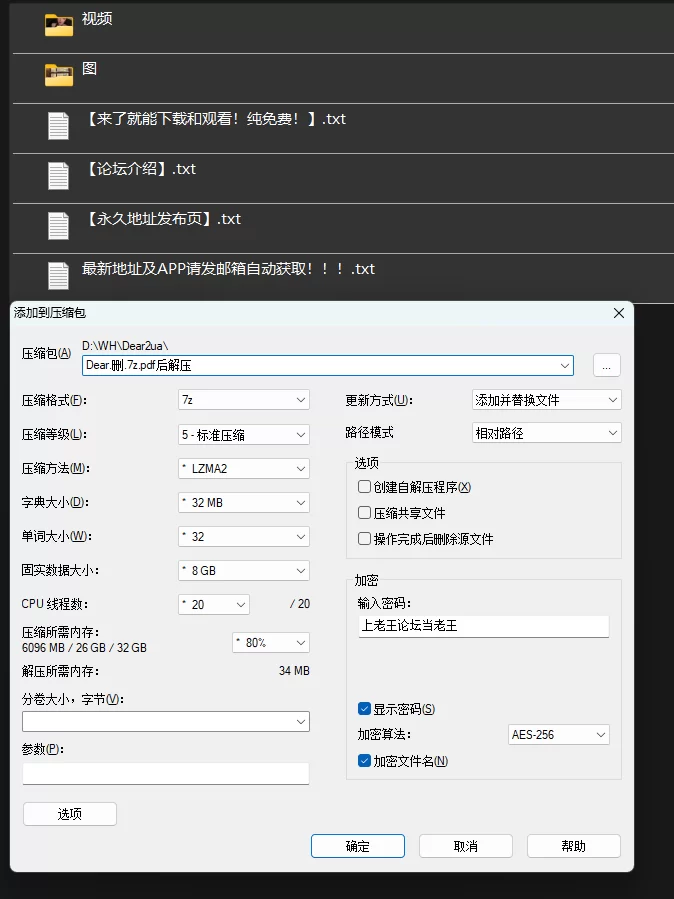Screen dimensions: 674x899
Task: Click the 取消 button
Action: pyautogui.click(x=465, y=846)
